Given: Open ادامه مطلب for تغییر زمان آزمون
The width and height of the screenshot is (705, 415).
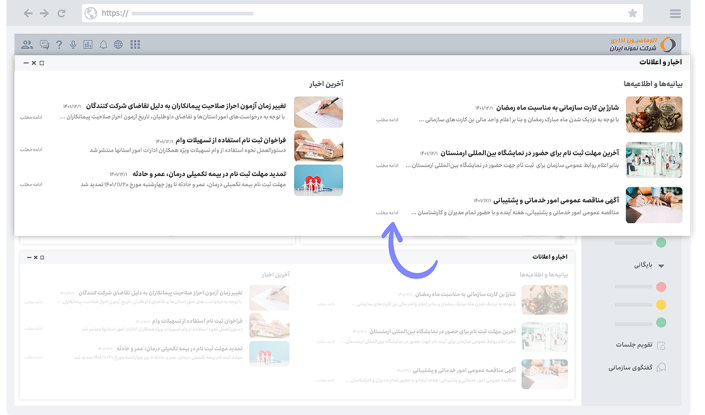Looking at the screenshot, I should click(x=31, y=117).
